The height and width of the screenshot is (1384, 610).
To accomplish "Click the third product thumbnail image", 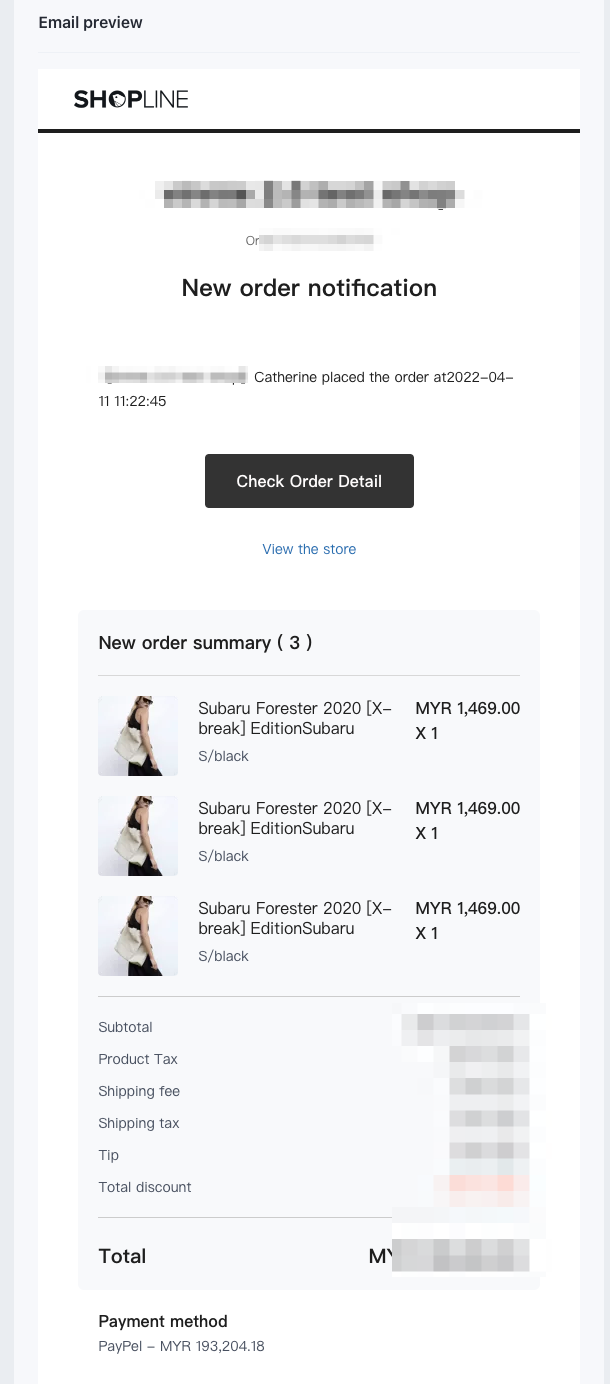I will (138, 936).
